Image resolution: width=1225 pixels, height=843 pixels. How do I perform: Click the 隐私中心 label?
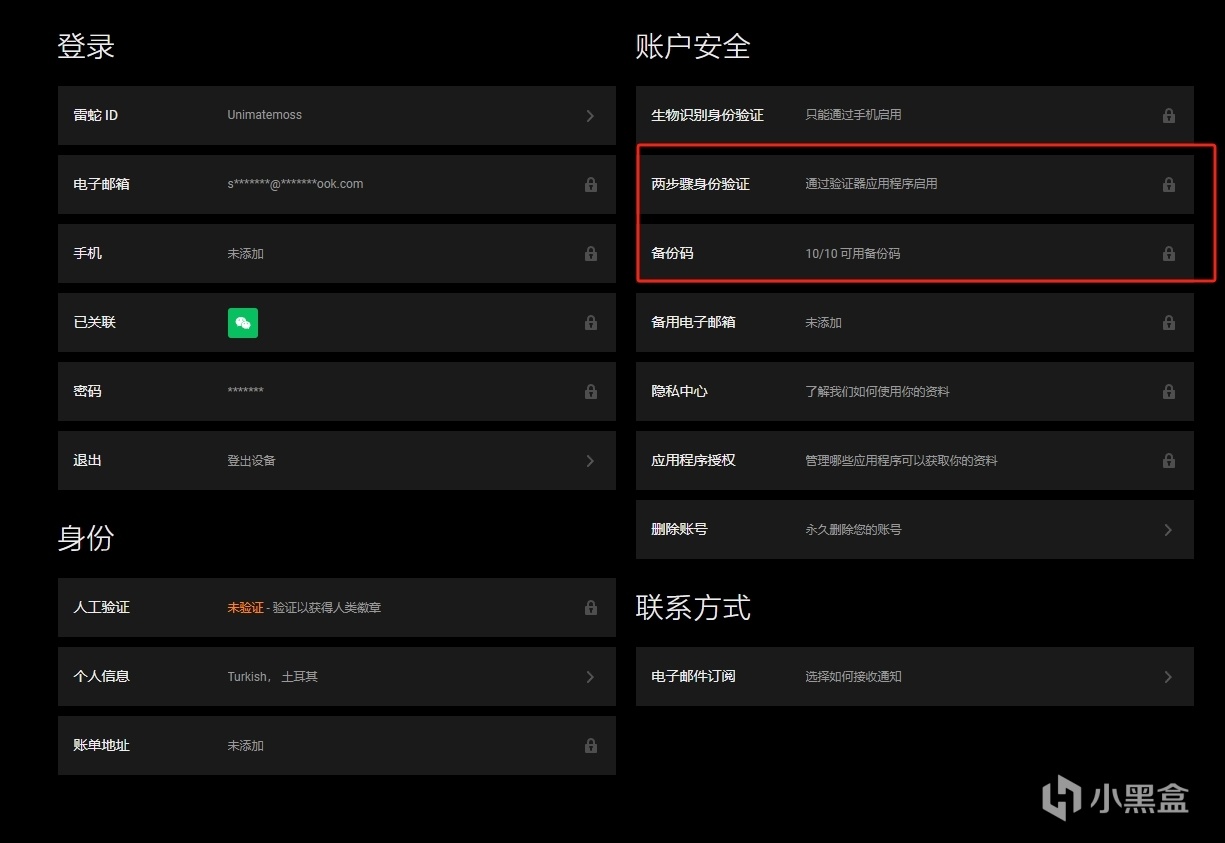tap(679, 391)
